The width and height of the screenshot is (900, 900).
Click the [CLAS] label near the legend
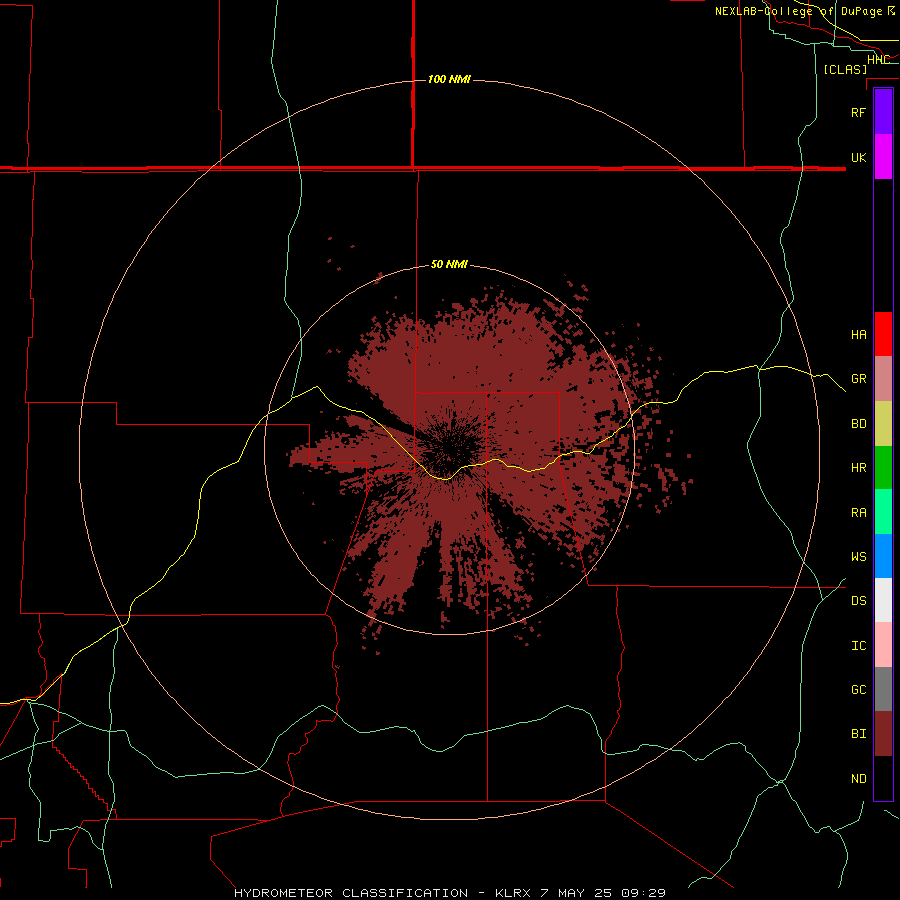click(845, 69)
